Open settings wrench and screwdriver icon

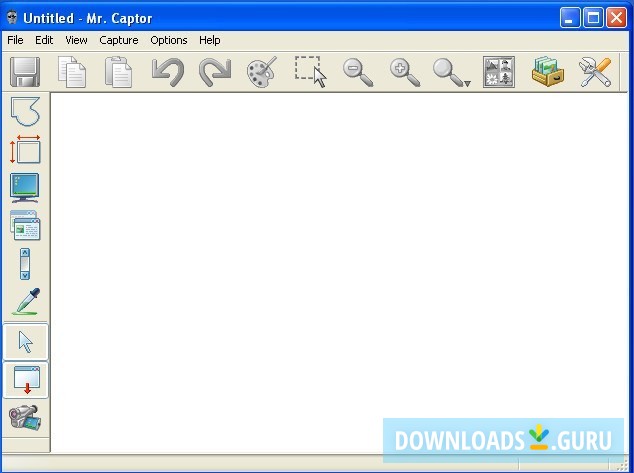pos(595,72)
